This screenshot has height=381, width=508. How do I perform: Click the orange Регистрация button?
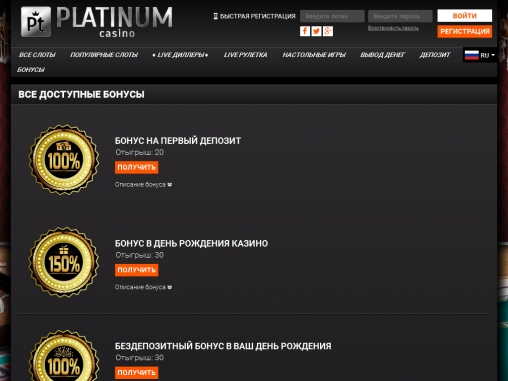[x=465, y=31]
